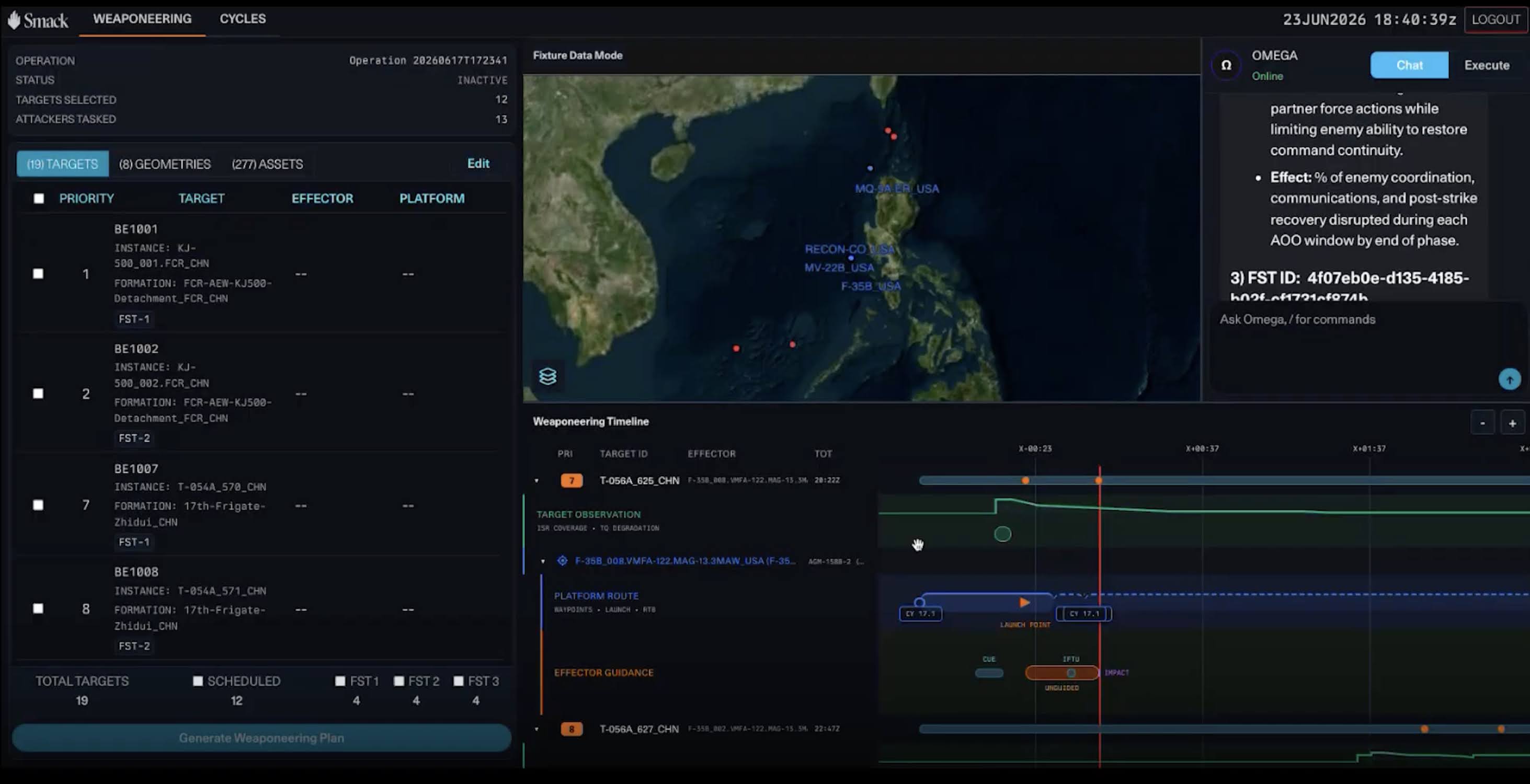Send the message with the arrow button
The image size is (1530, 784).
1509,379
